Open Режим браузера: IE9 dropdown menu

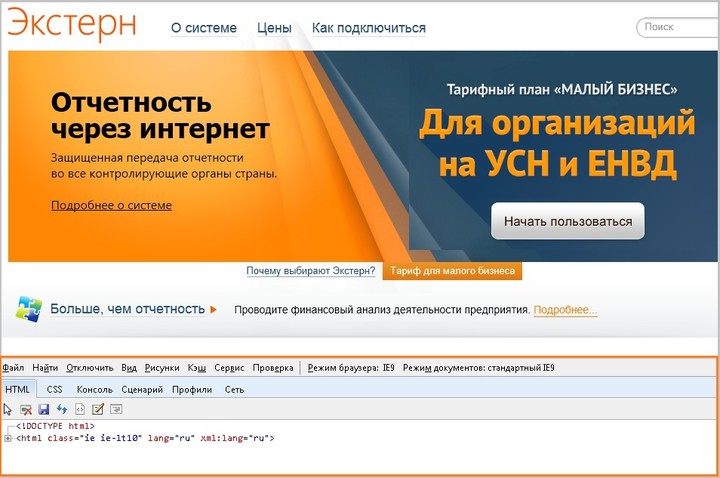(x=351, y=368)
